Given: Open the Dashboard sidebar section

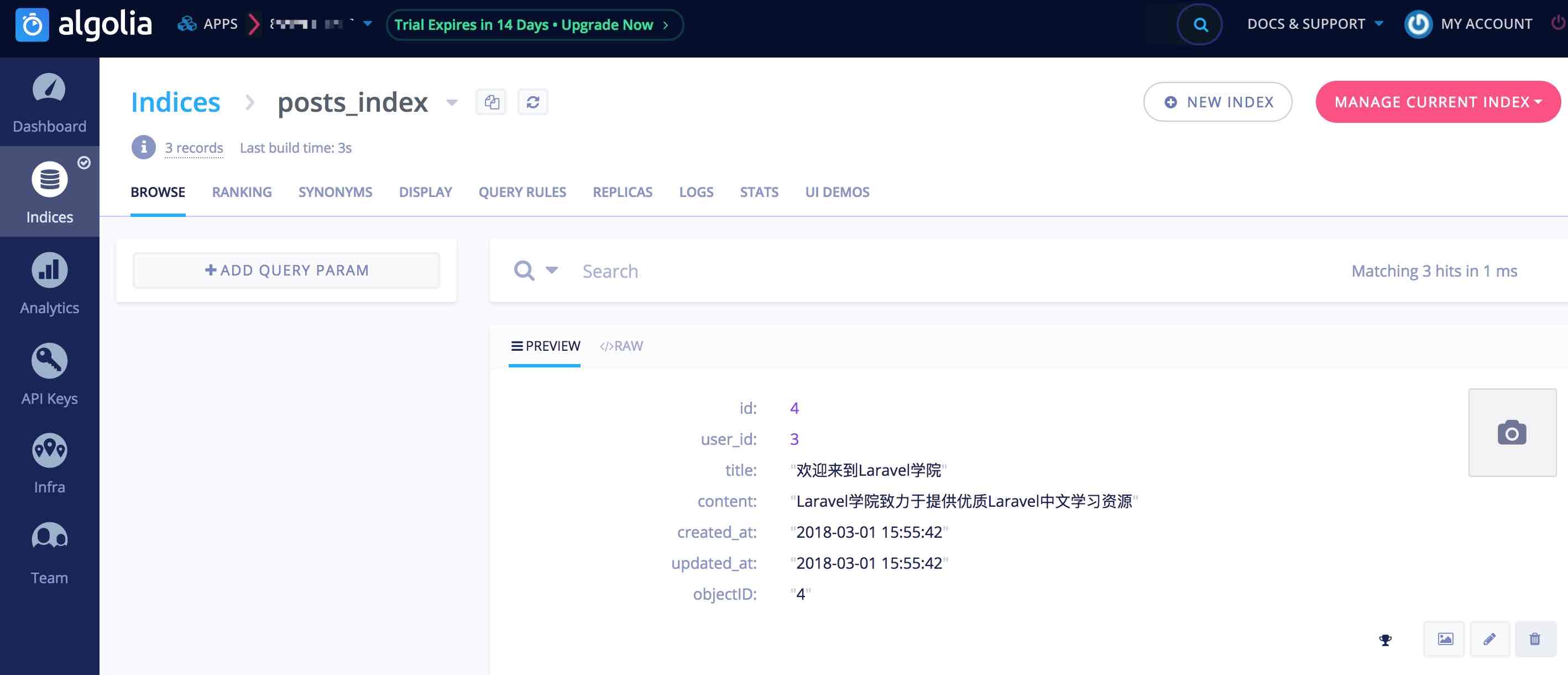Looking at the screenshot, I should 49,103.
